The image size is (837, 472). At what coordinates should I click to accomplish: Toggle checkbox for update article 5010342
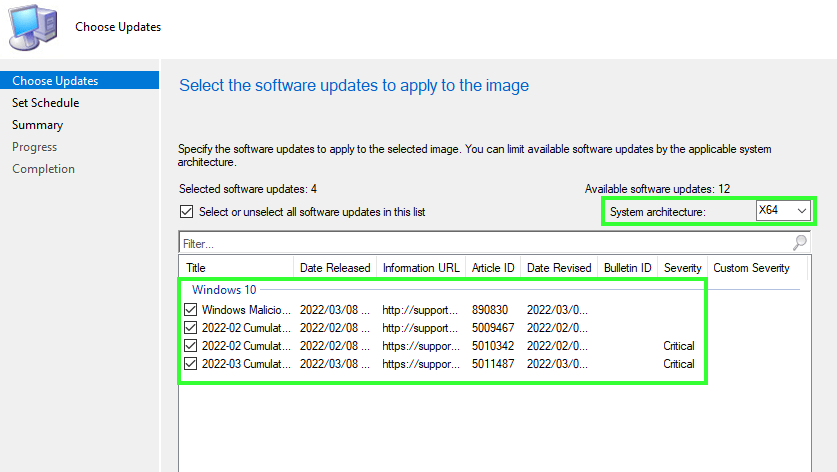191,346
